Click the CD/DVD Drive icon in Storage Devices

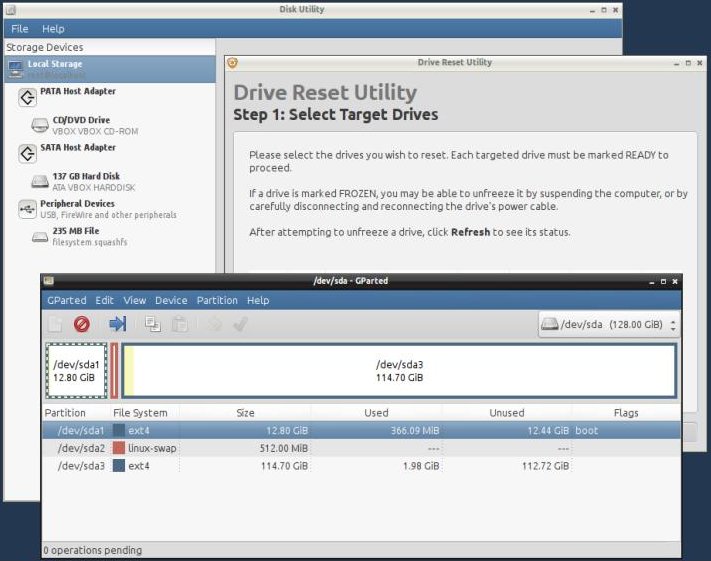40,125
